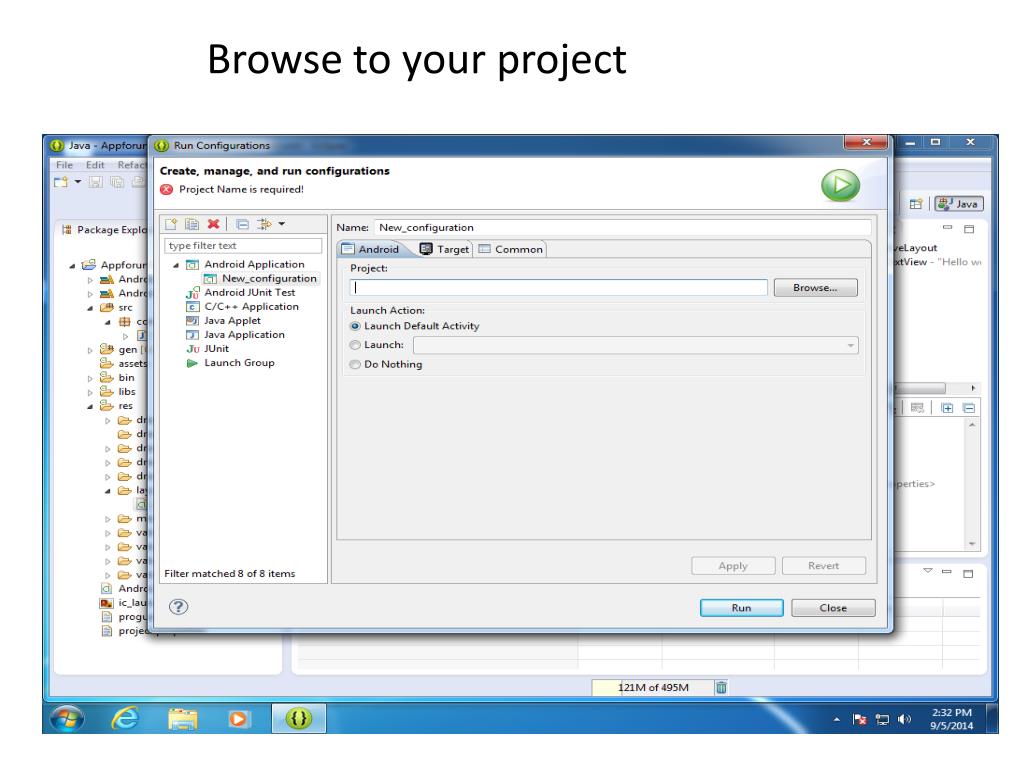Switch to the Android tab
Viewport: 1024px width, 768px height.
click(371, 249)
